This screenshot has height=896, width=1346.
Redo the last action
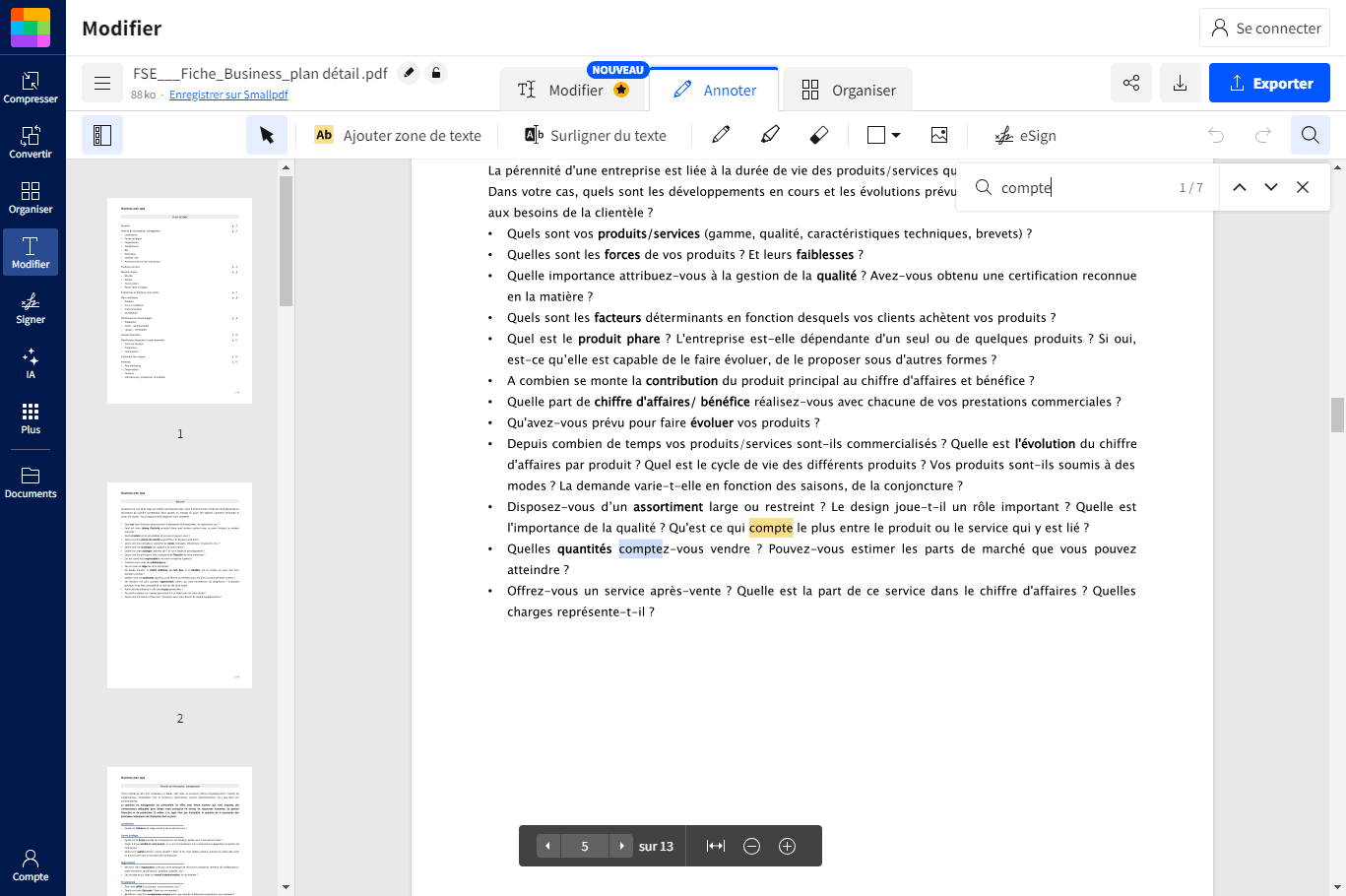(1262, 135)
